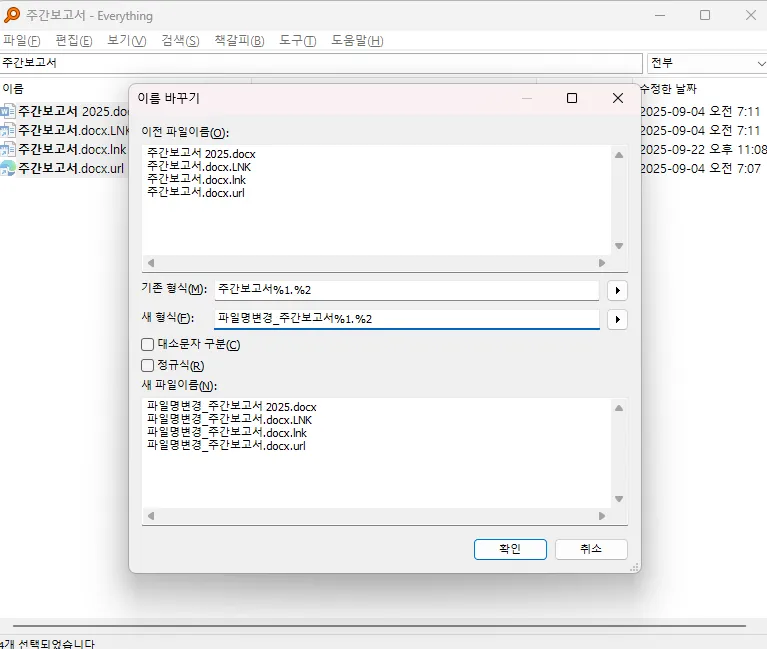Viewport: 767px width, 649px height.
Task: Select 주간보고서 2025.docx in old names list
Action: click(201, 154)
